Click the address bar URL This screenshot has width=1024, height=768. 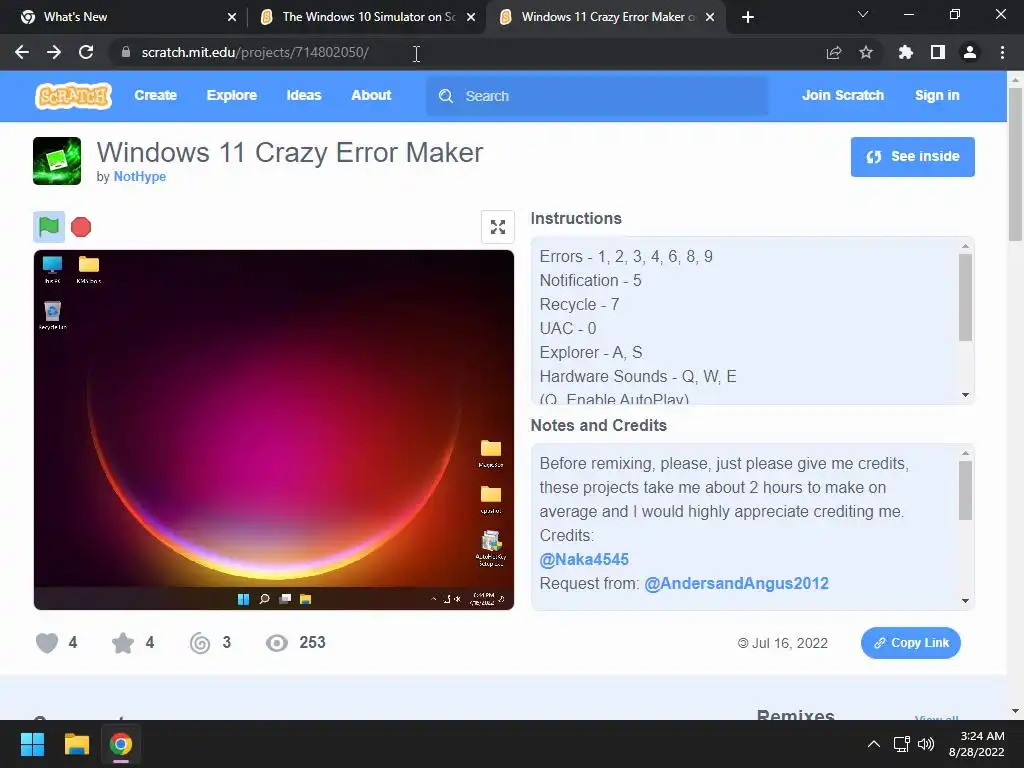pos(255,52)
